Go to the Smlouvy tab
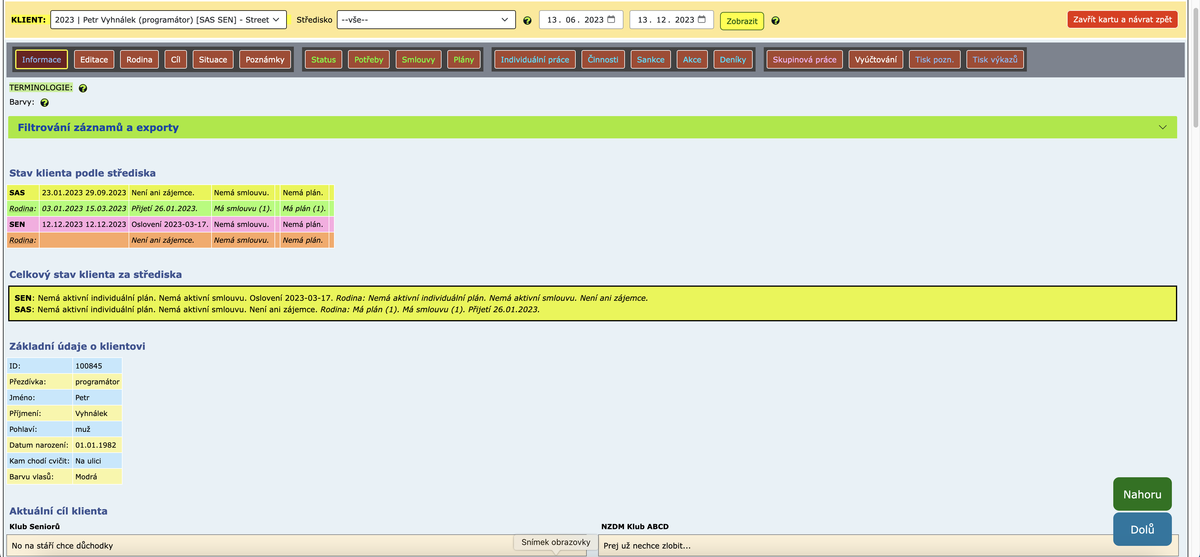The height and width of the screenshot is (557, 1200). [x=418, y=60]
